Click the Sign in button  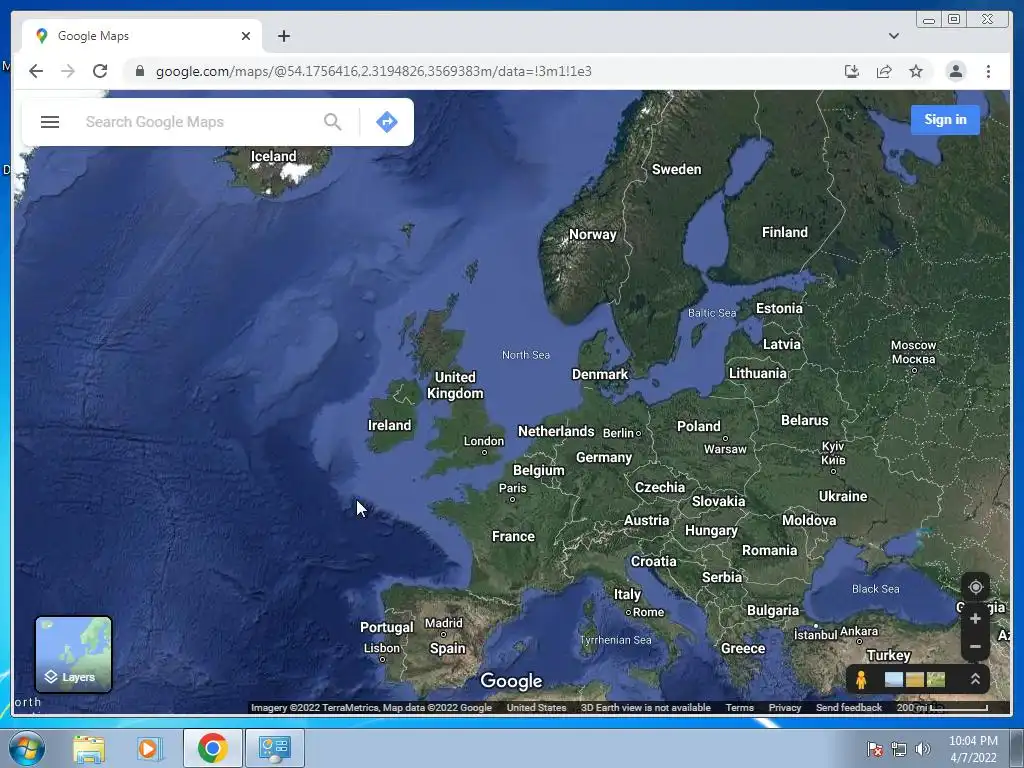coord(945,120)
